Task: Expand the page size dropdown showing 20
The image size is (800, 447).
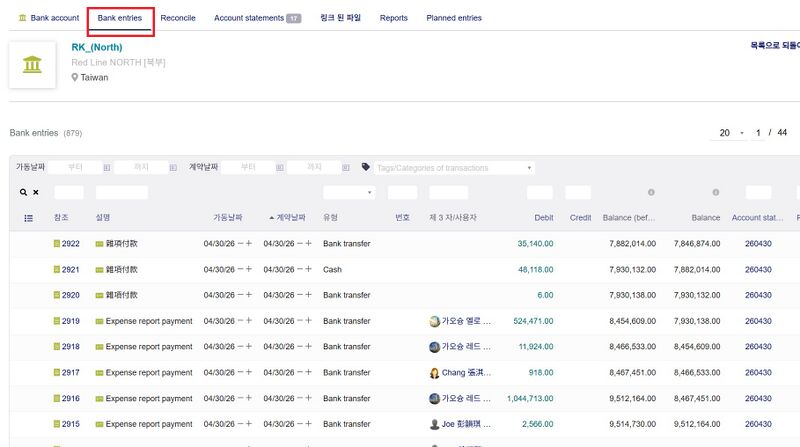Action: [x=732, y=133]
